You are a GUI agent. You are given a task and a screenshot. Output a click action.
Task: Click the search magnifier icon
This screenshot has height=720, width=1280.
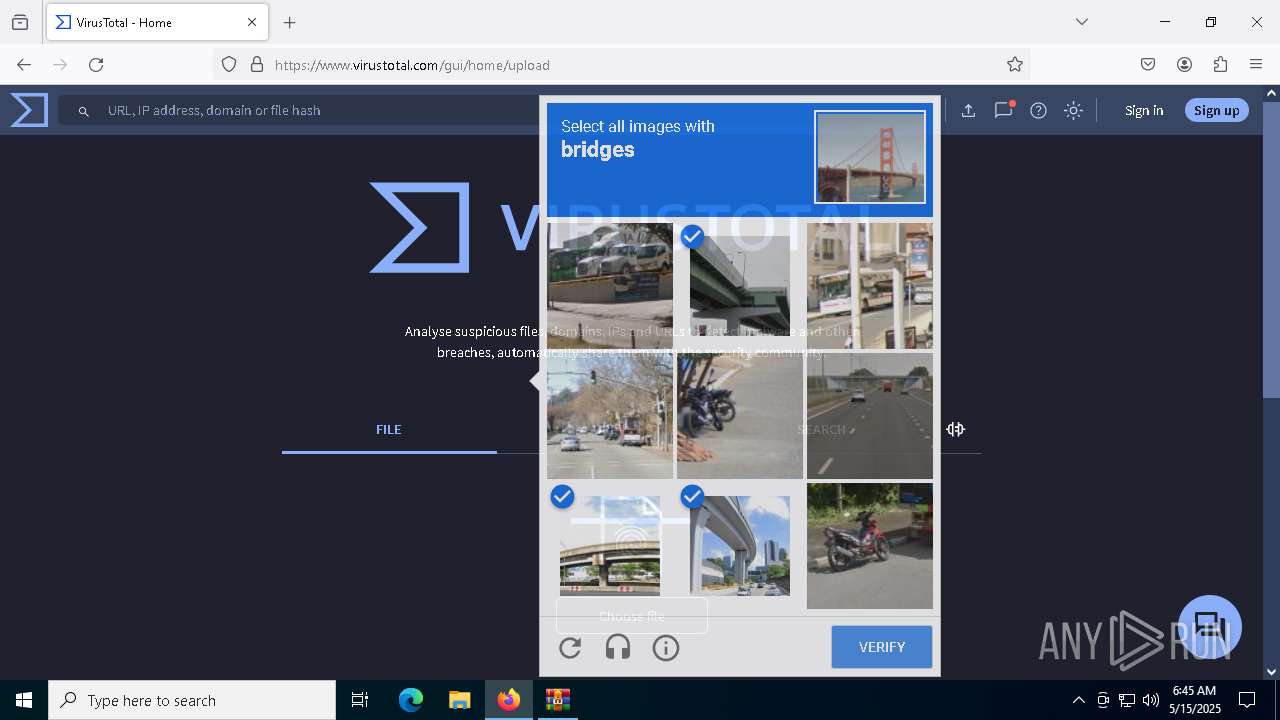(84, 111)
